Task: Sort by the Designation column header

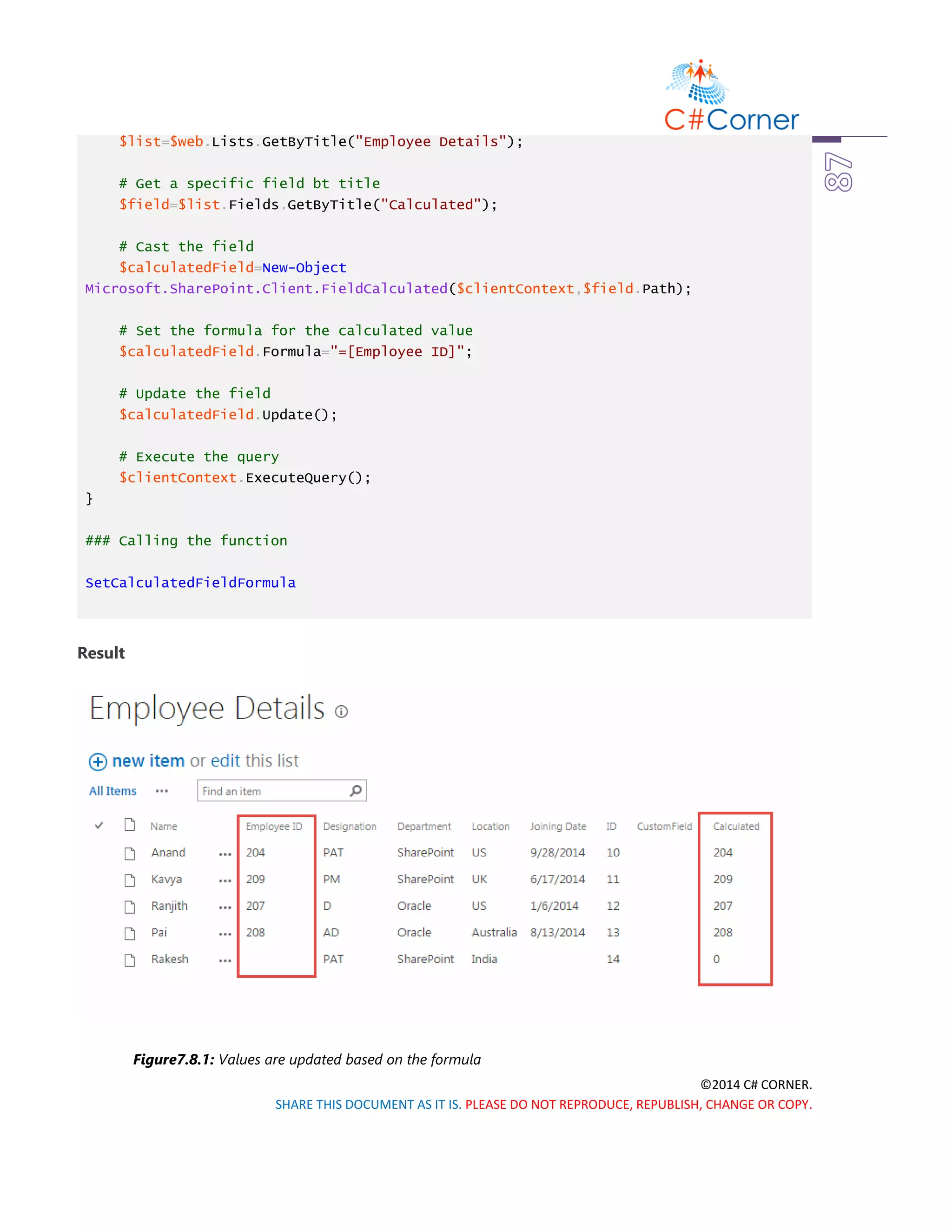Action: (x=350, y=827)
